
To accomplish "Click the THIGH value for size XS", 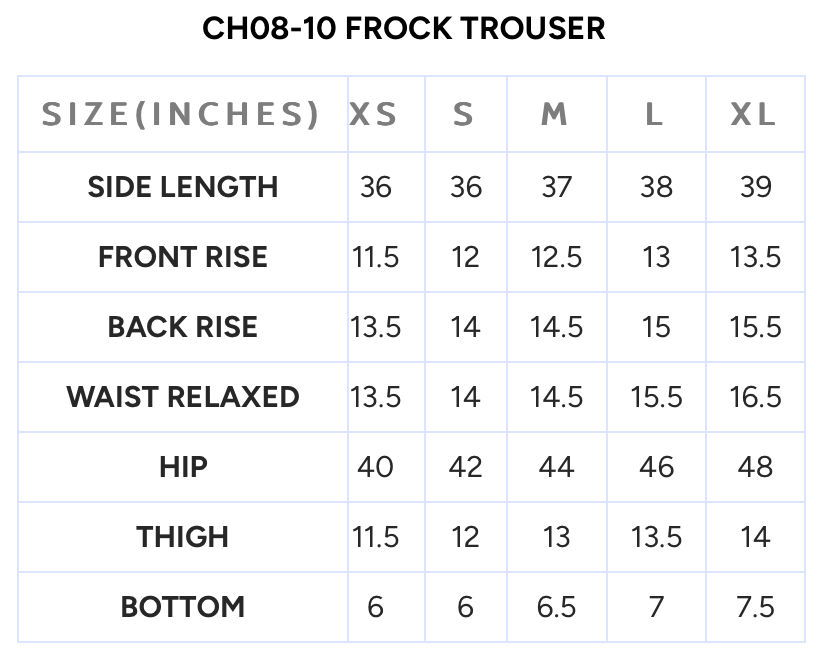I will click(376, 537).
